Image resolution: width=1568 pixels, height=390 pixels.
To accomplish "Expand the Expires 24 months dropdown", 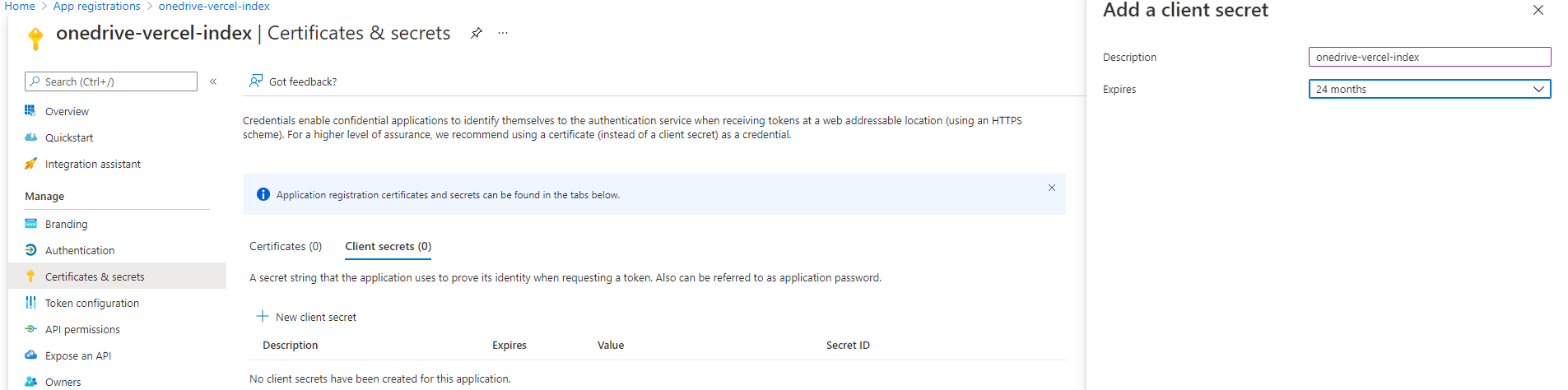I will pos(1429,89).
